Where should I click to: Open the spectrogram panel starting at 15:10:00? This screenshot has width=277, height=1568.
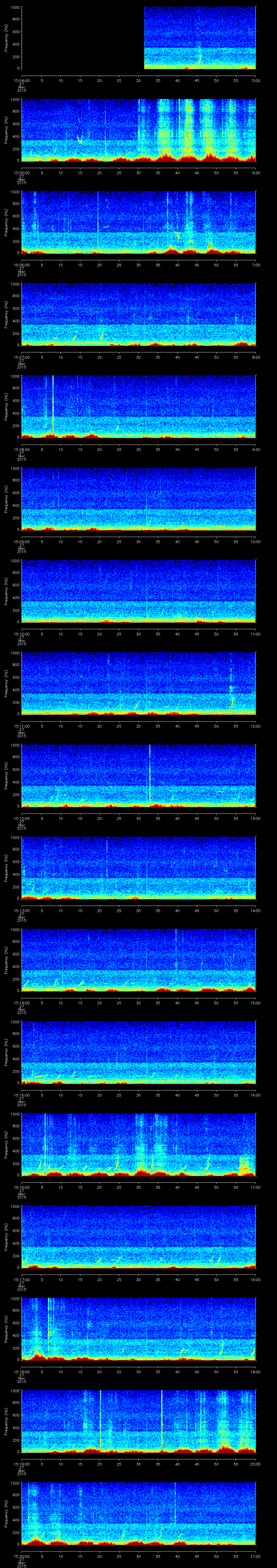click(x=139, y=591)
